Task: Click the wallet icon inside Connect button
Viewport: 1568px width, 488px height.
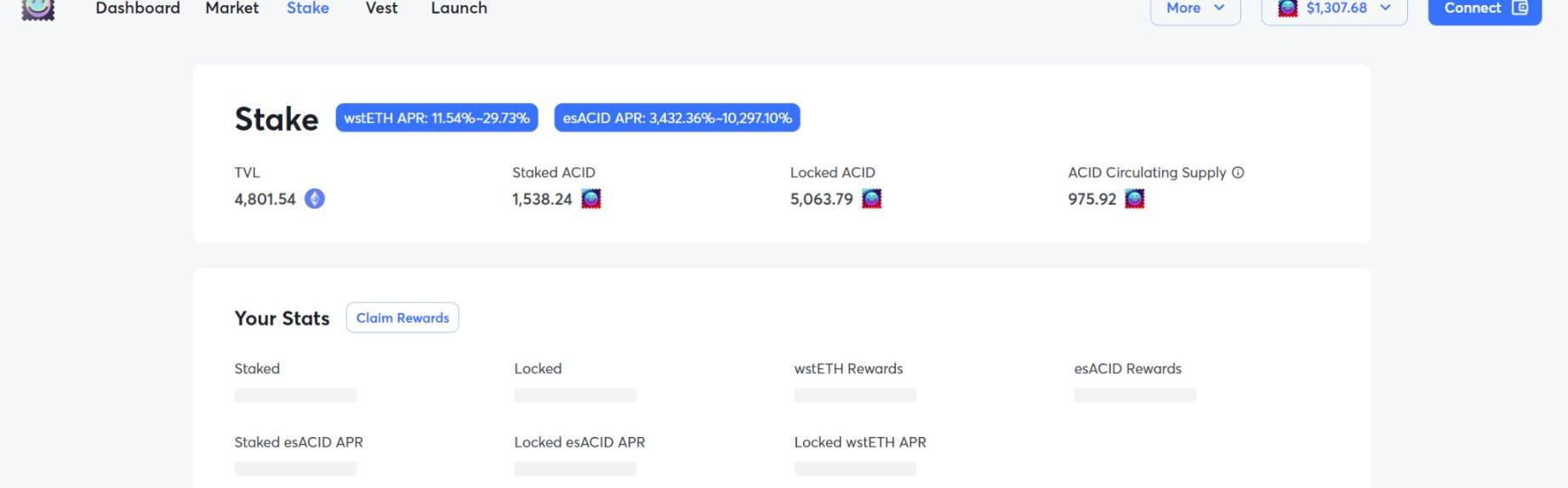Action: pos(1520,8)
